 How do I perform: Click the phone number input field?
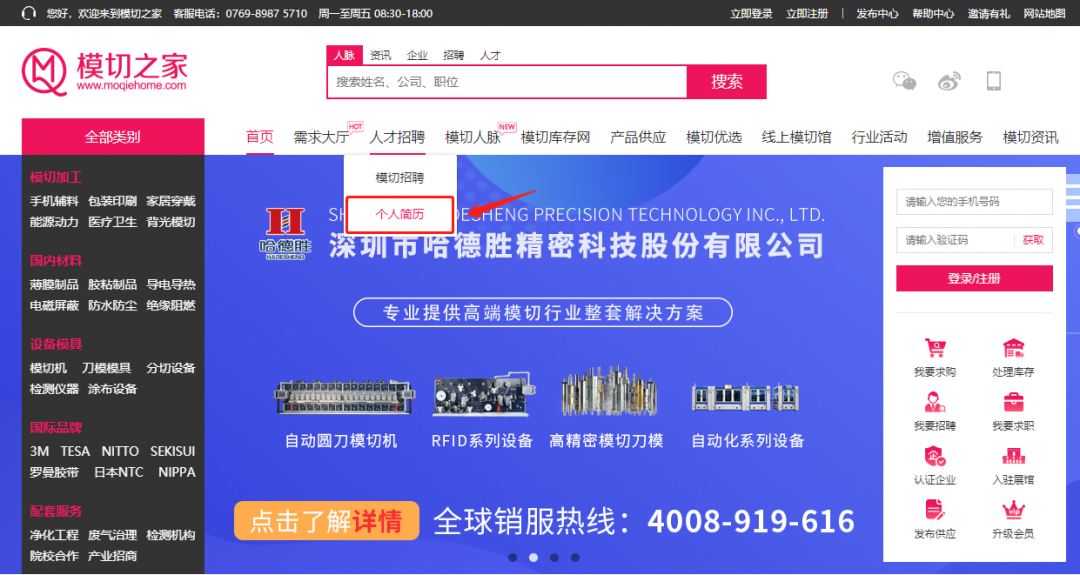tap(974, 202)
